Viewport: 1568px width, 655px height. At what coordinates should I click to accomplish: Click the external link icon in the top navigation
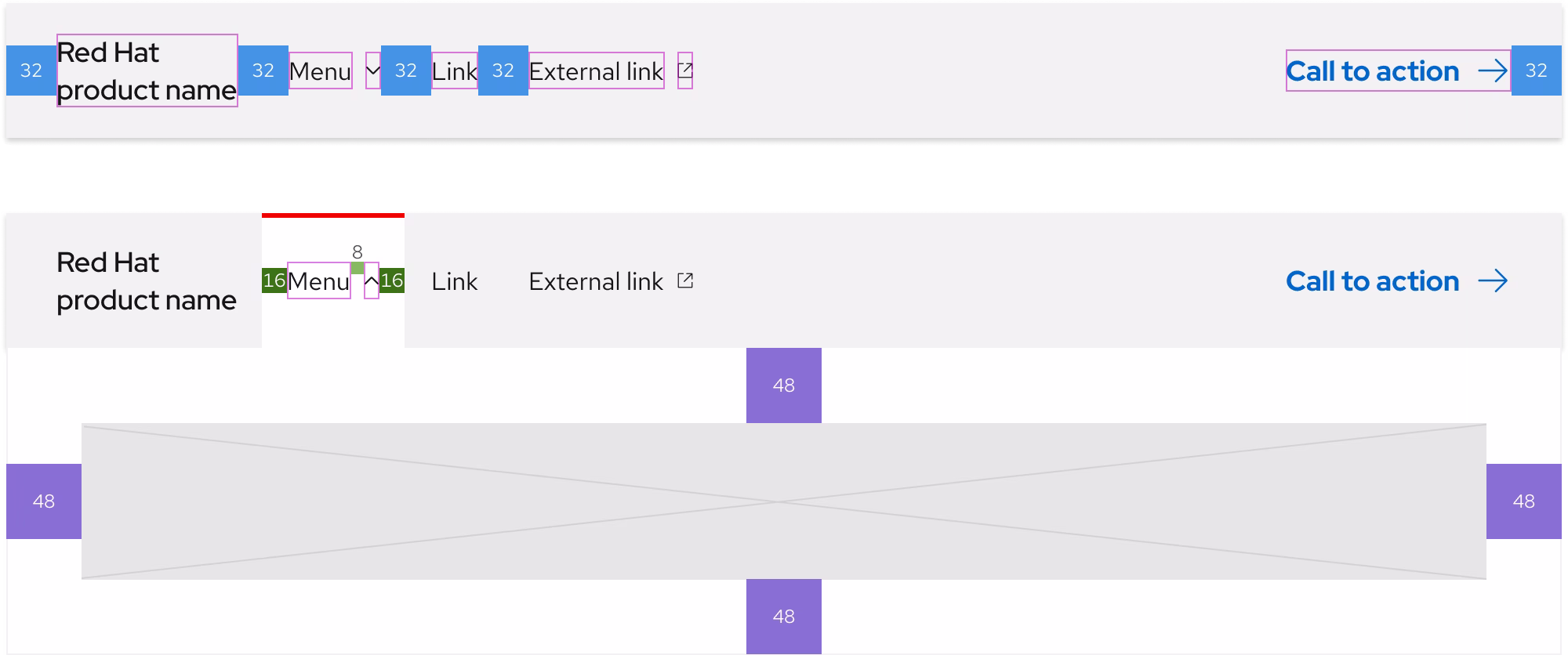pyautogui.click(x=685, y=70)
